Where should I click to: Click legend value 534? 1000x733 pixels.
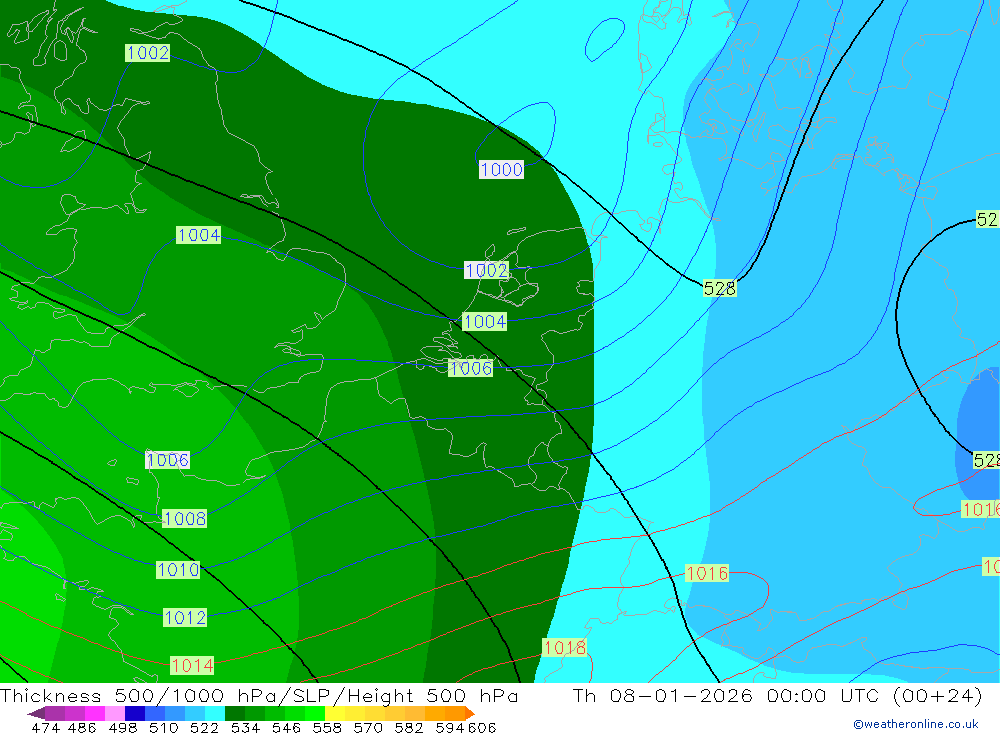[x=246, y=727]
